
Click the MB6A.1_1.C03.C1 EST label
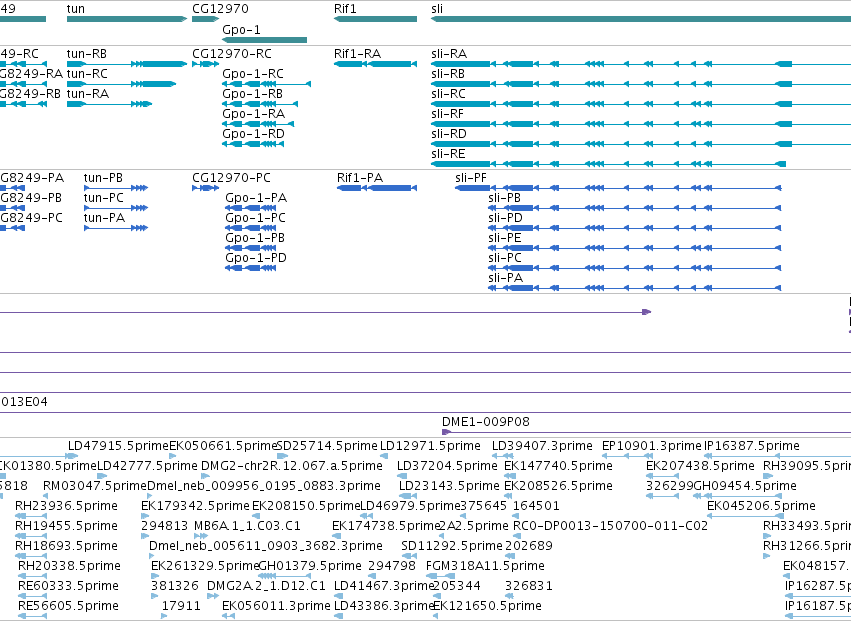pos(247,526)
